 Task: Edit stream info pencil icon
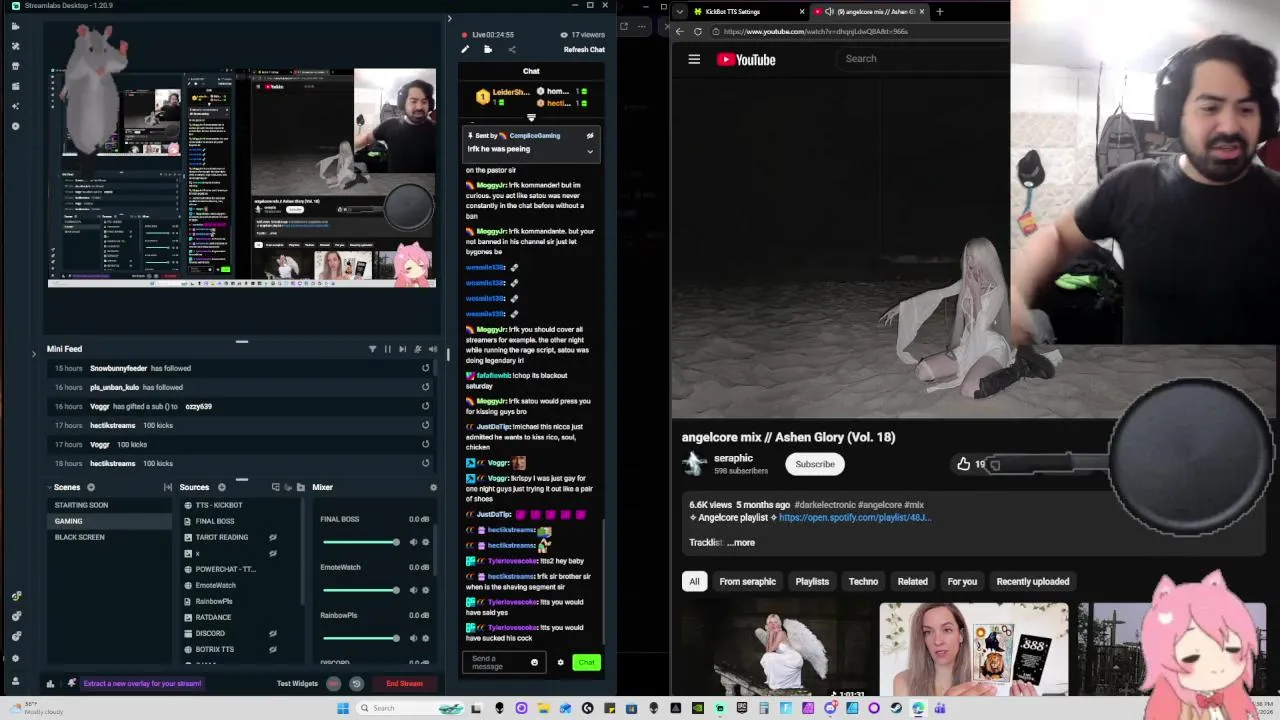coord(465,49)
